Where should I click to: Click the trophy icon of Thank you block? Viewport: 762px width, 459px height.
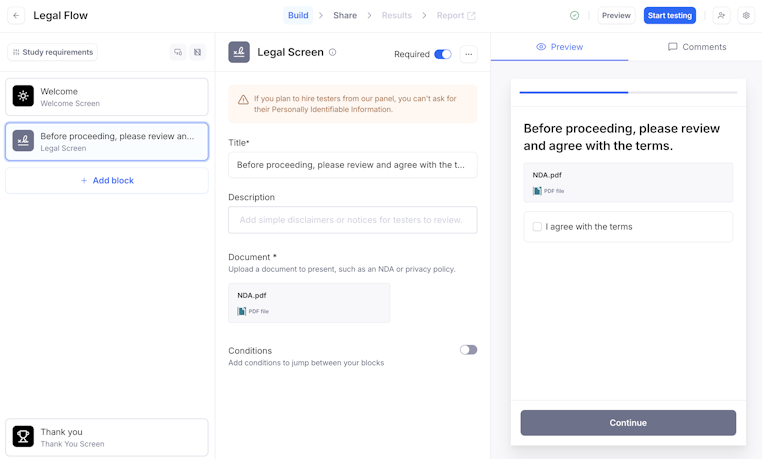click(x=23, y=437)
